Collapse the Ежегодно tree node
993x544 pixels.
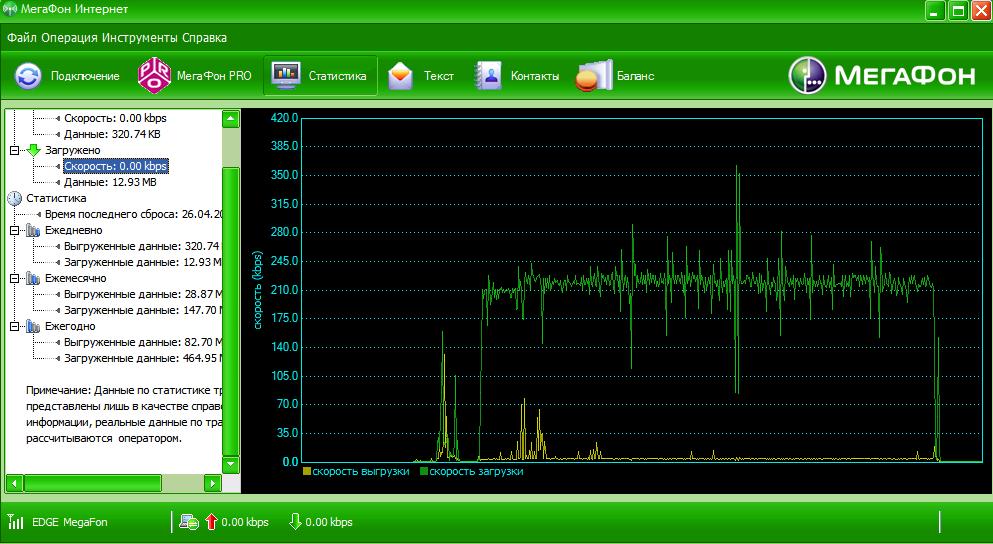click(14, 326)
